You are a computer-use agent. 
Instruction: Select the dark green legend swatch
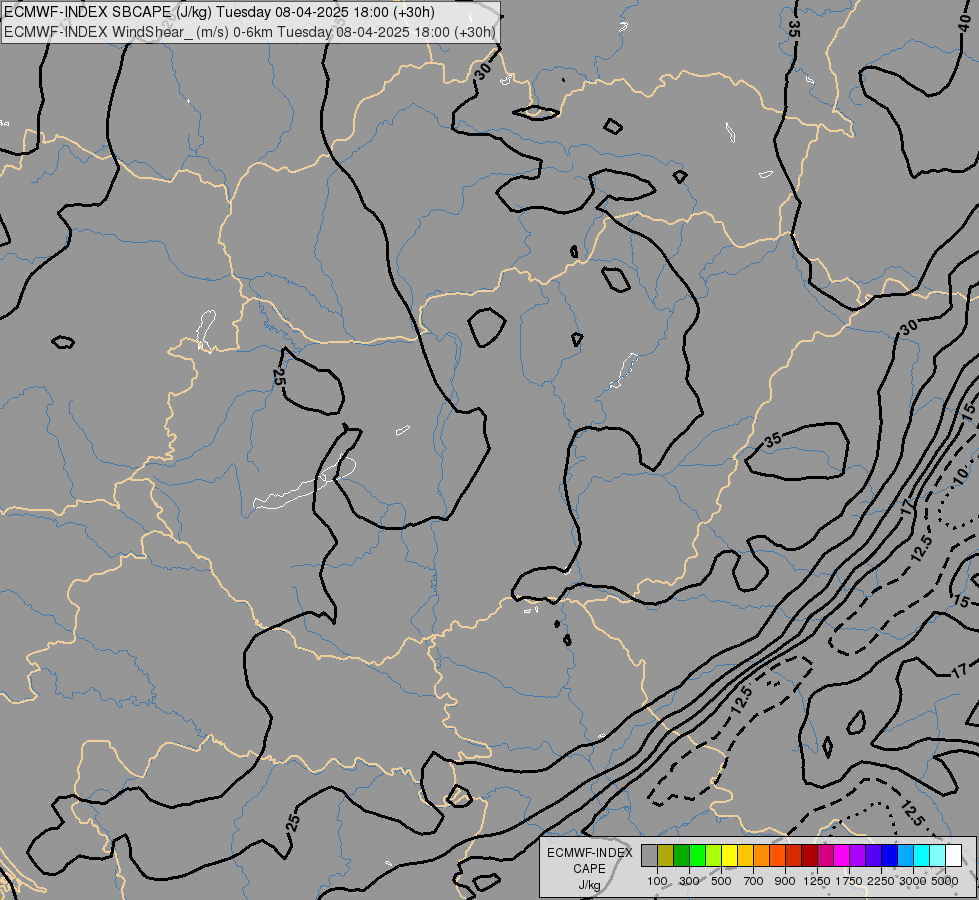pos(681,856)
